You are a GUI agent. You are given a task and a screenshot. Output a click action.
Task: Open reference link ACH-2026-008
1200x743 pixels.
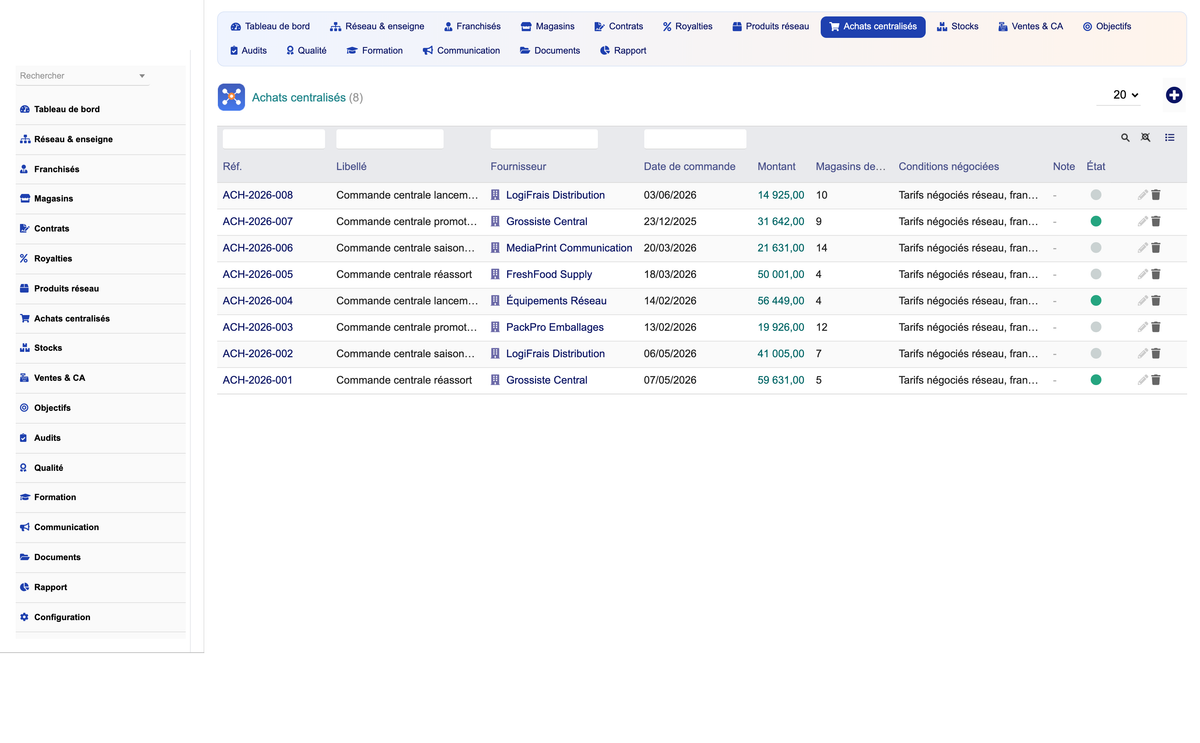258,195
